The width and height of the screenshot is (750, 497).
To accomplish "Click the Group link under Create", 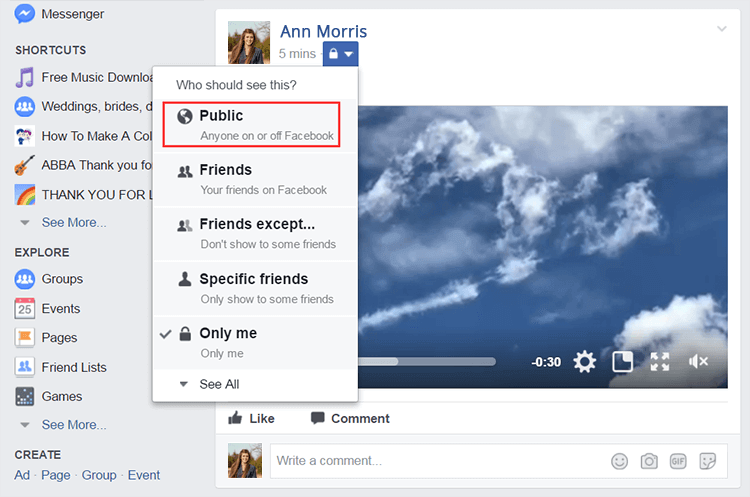I will (99, 475).
